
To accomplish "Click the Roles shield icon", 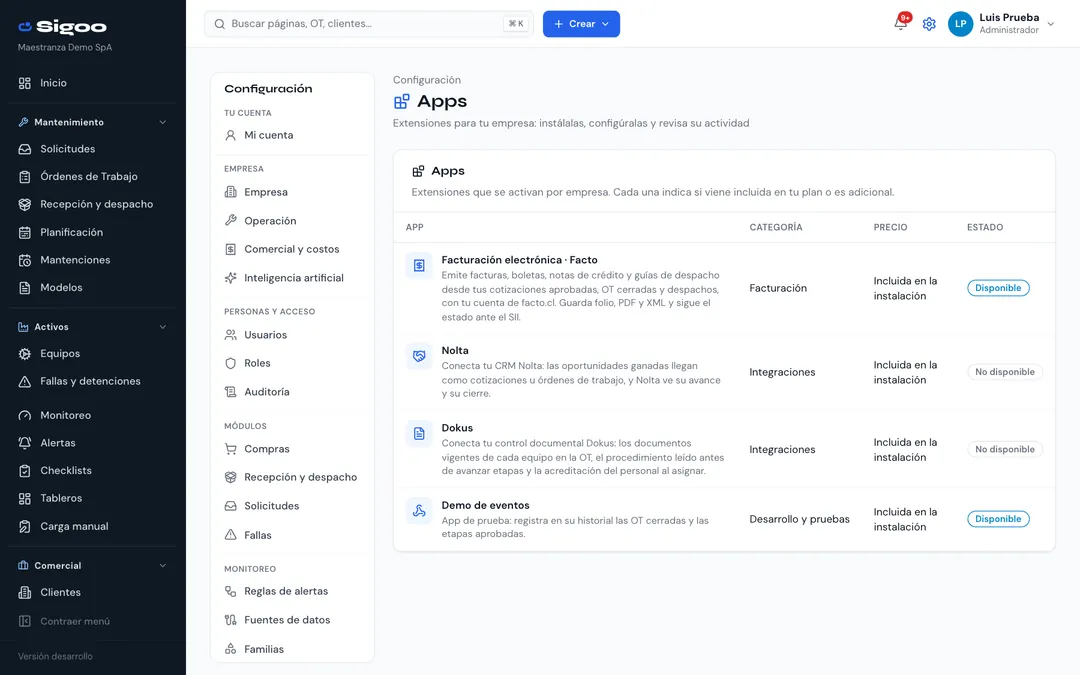I will point(231,363).
